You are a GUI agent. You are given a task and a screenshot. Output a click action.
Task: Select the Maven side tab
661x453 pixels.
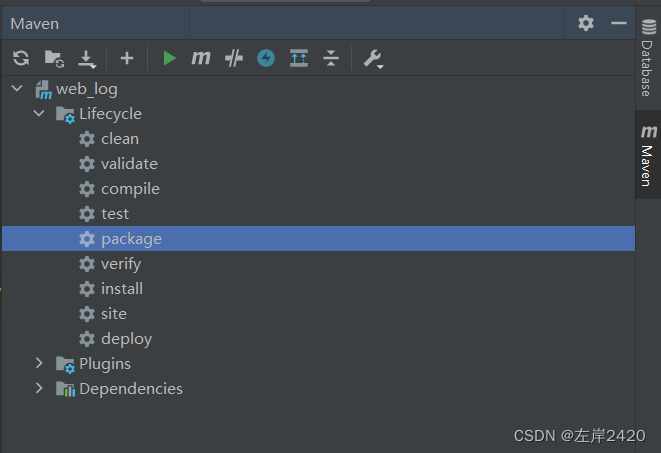[x=648, y=155]
